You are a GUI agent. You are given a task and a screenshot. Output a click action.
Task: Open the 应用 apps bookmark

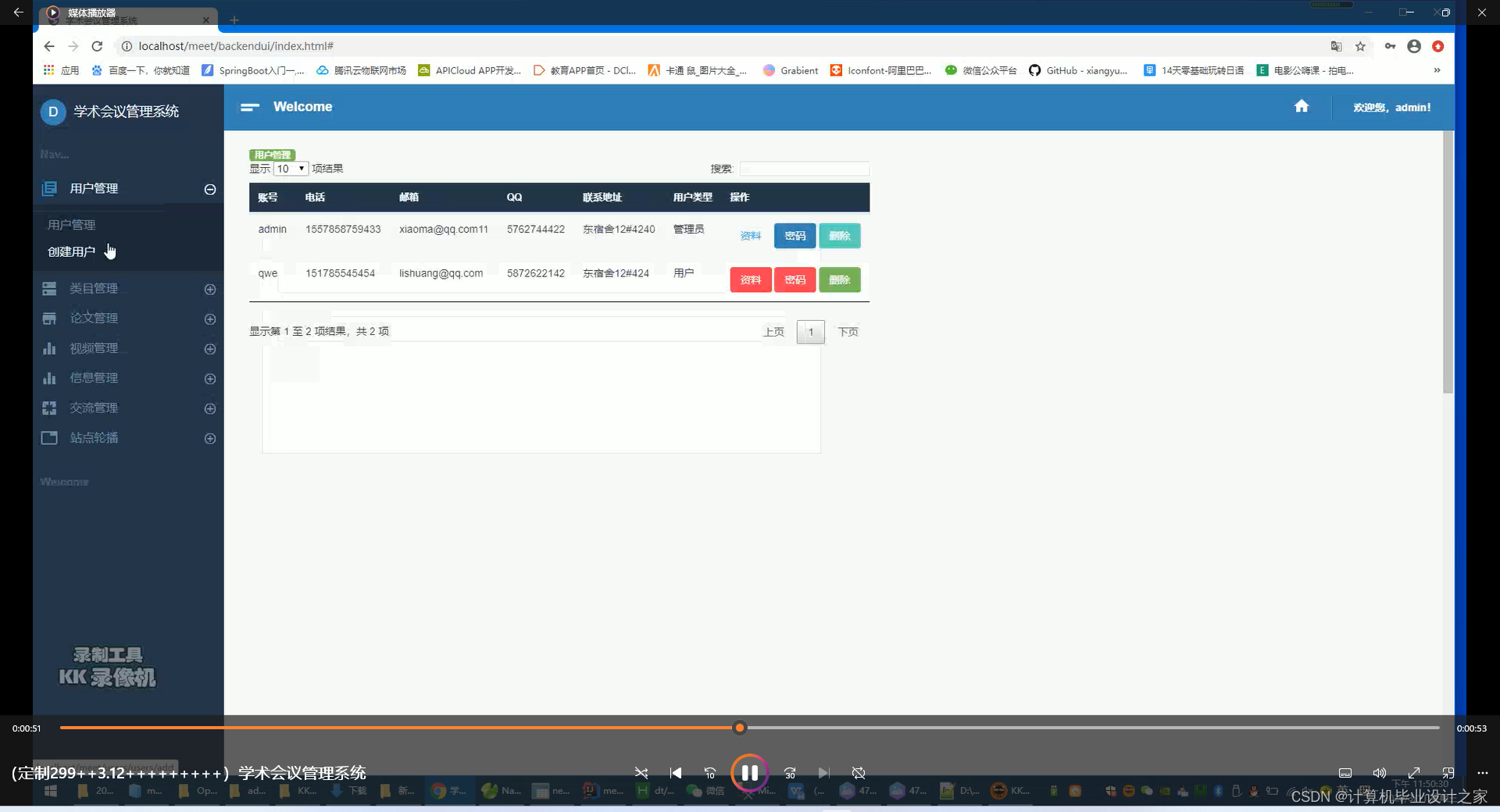pyautogui.click(x=61, y=70)
